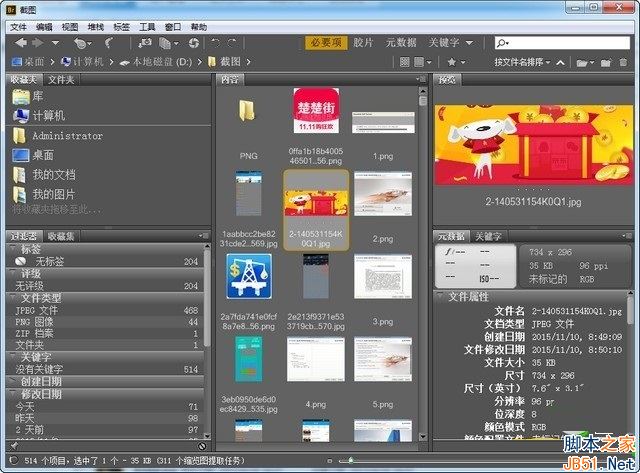Click the boomerang return-to-application icon
This screenshot has height=473, width=640.
109,42
